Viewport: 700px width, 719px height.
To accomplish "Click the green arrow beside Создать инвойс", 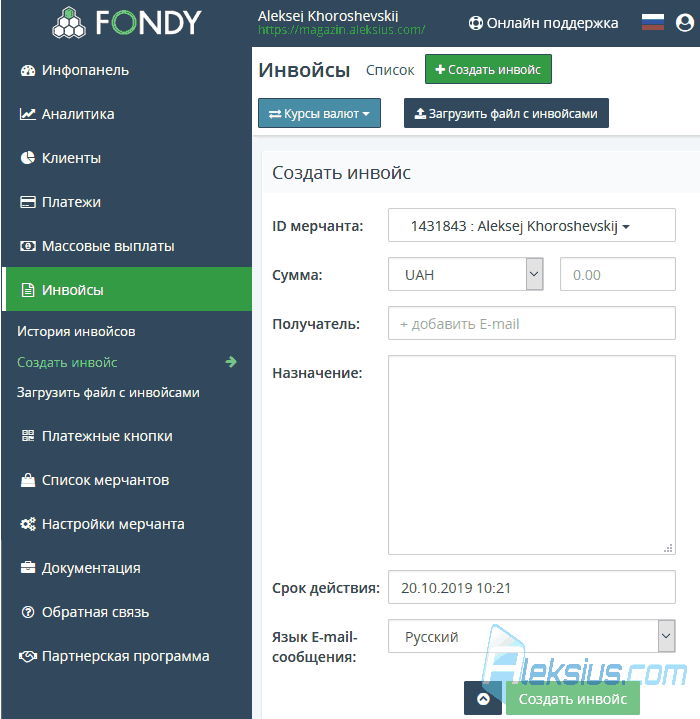I will pyautogui.click(x=231, y=362).
